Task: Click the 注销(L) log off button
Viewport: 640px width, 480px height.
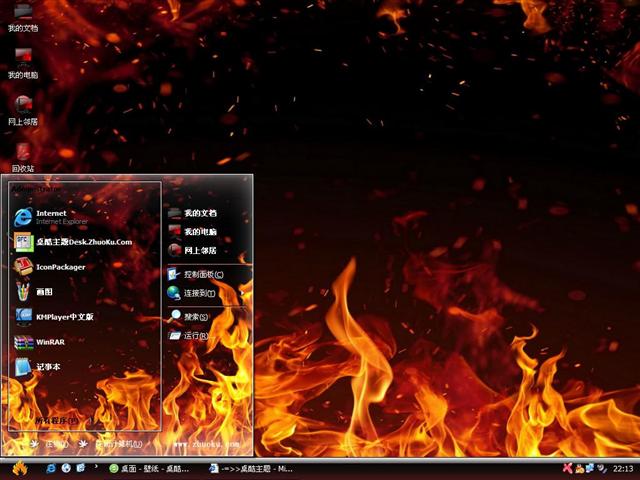Action: coord(50,444)
